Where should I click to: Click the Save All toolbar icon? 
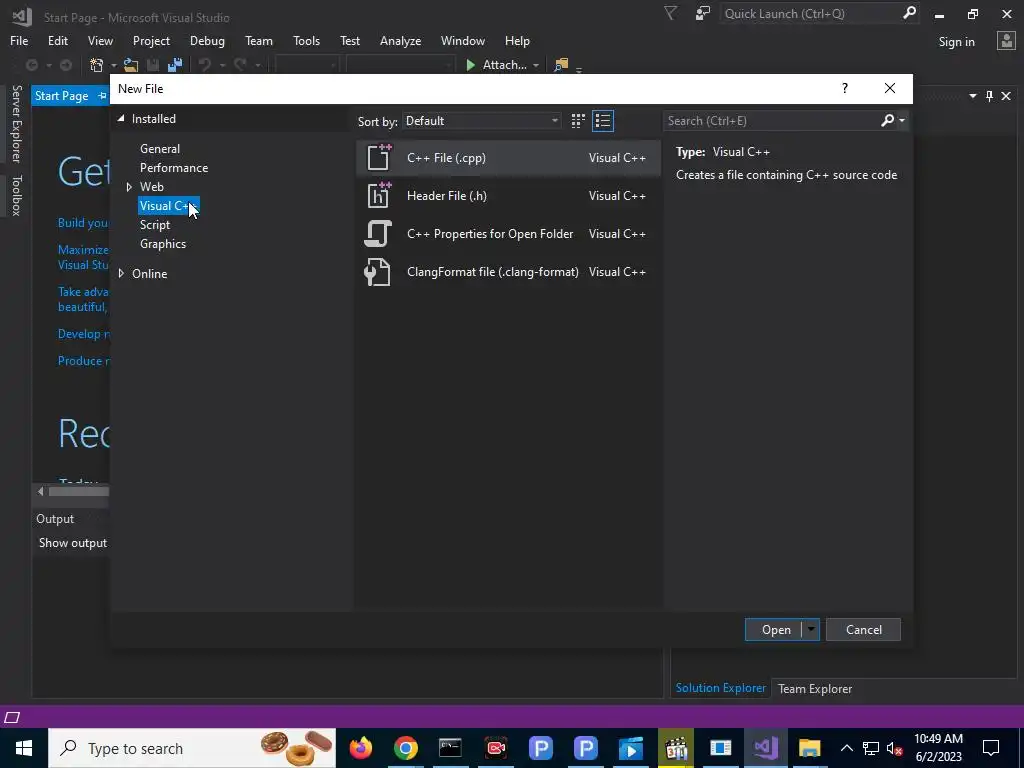coord(175,65)
